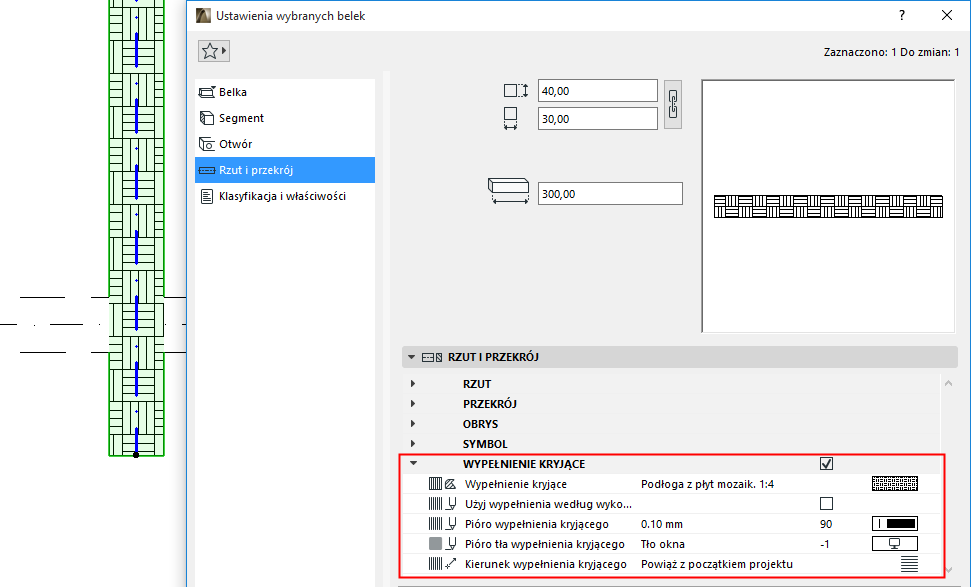
Task: Click the beam height field 40,00
Action: [598, 91]
